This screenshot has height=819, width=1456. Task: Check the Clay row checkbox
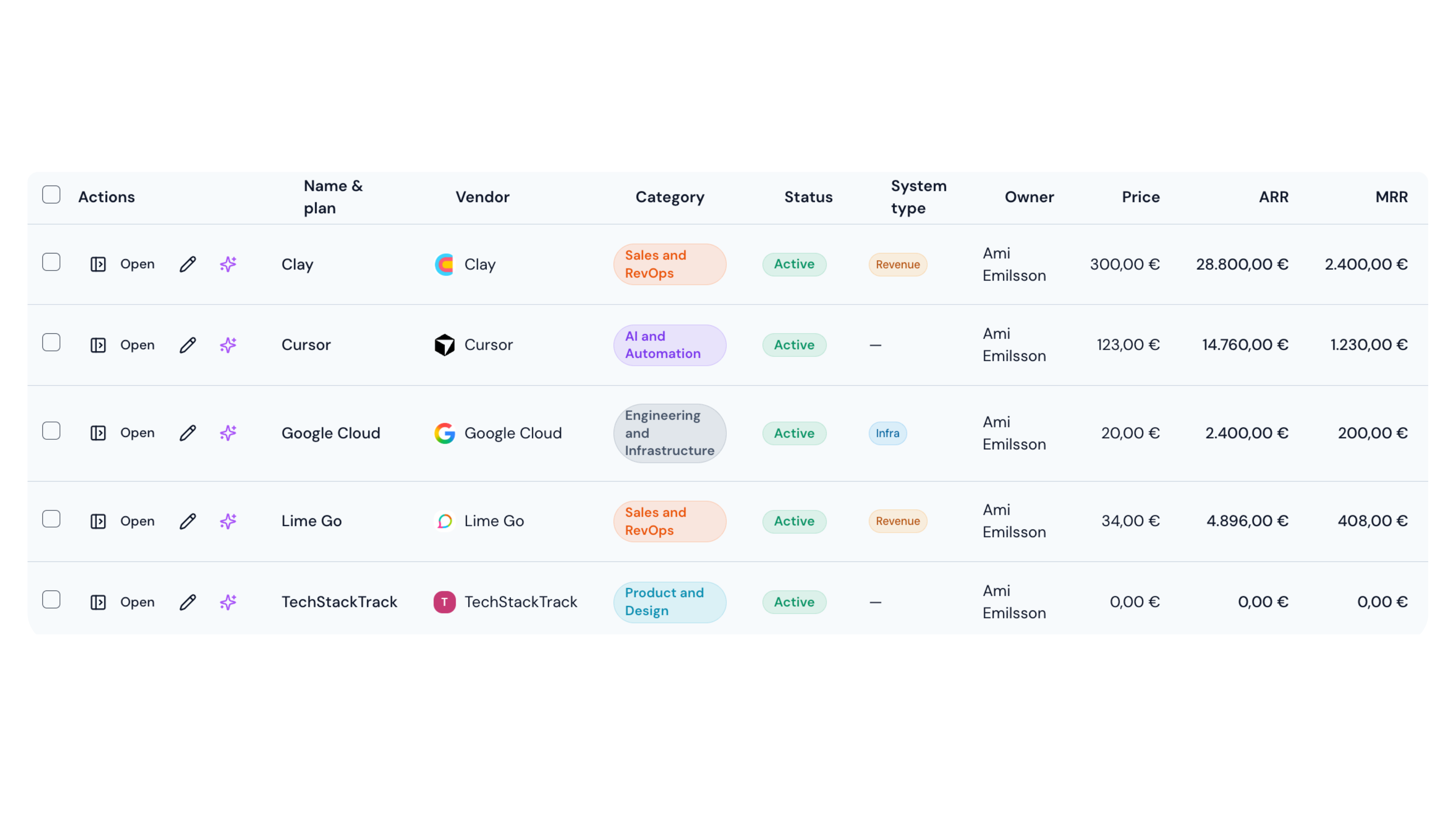(x=51, y=262)
